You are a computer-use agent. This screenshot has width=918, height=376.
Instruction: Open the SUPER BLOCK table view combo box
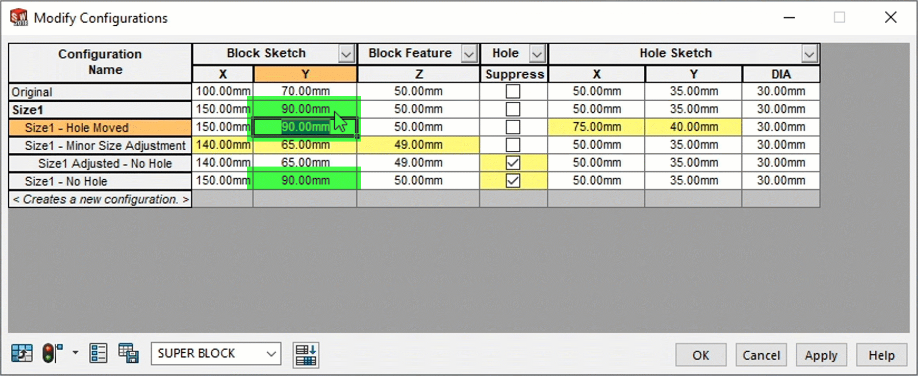[x=216, y=354]
